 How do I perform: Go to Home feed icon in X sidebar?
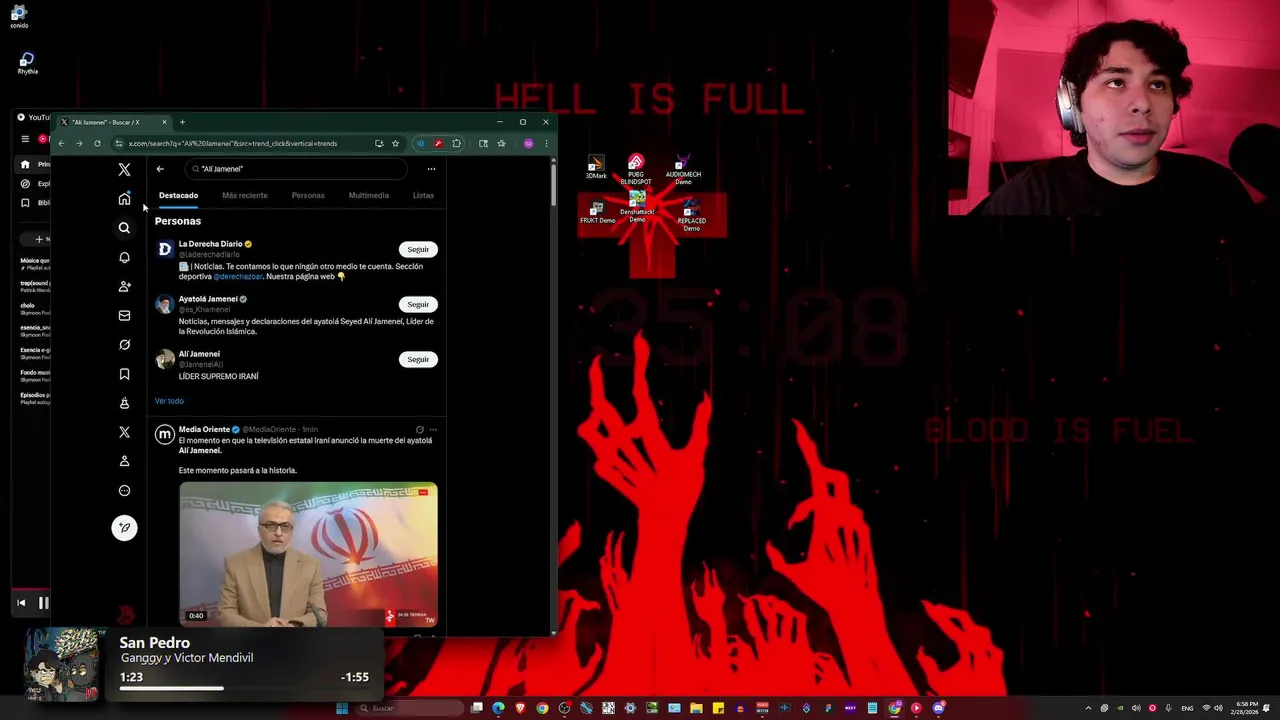[124, 199]
